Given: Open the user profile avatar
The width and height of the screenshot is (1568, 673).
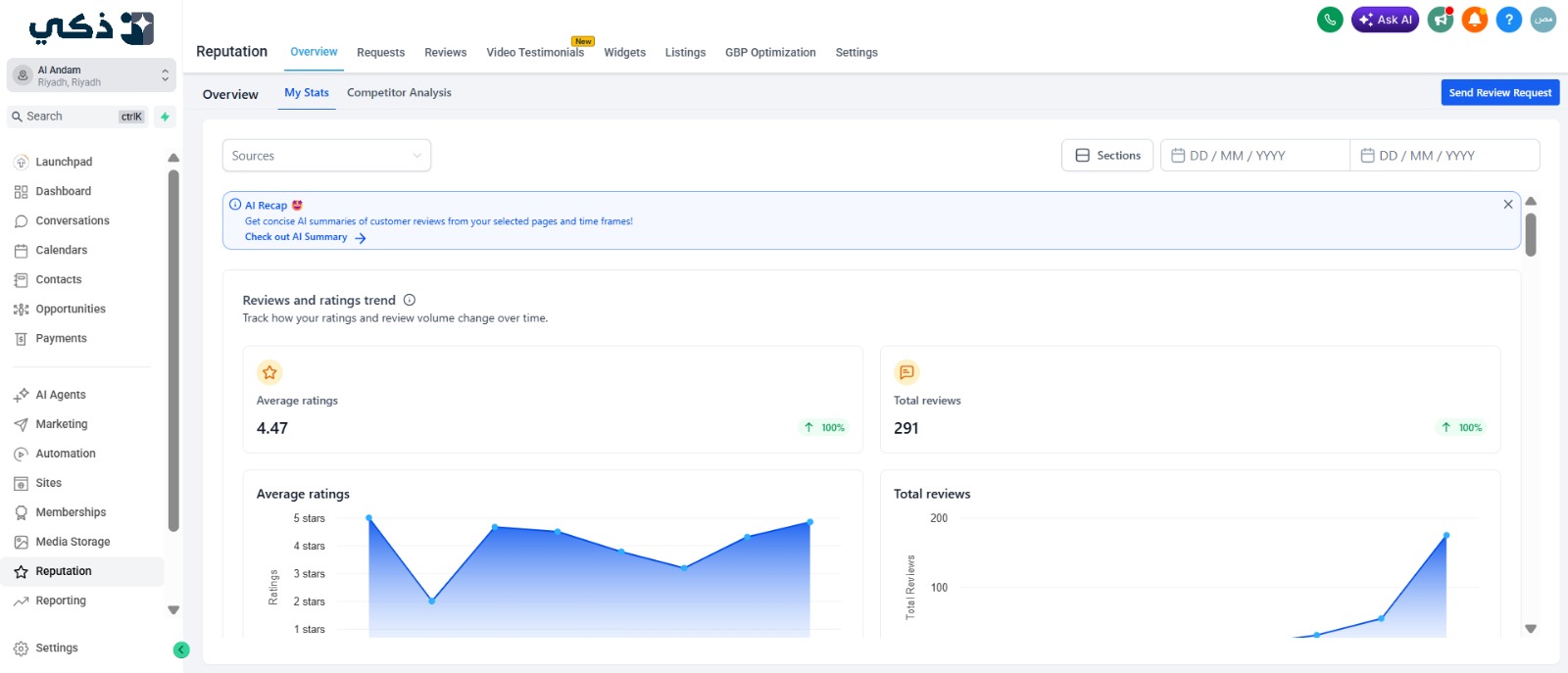Looking at the screenshot, I should (x=1543, y=20).
